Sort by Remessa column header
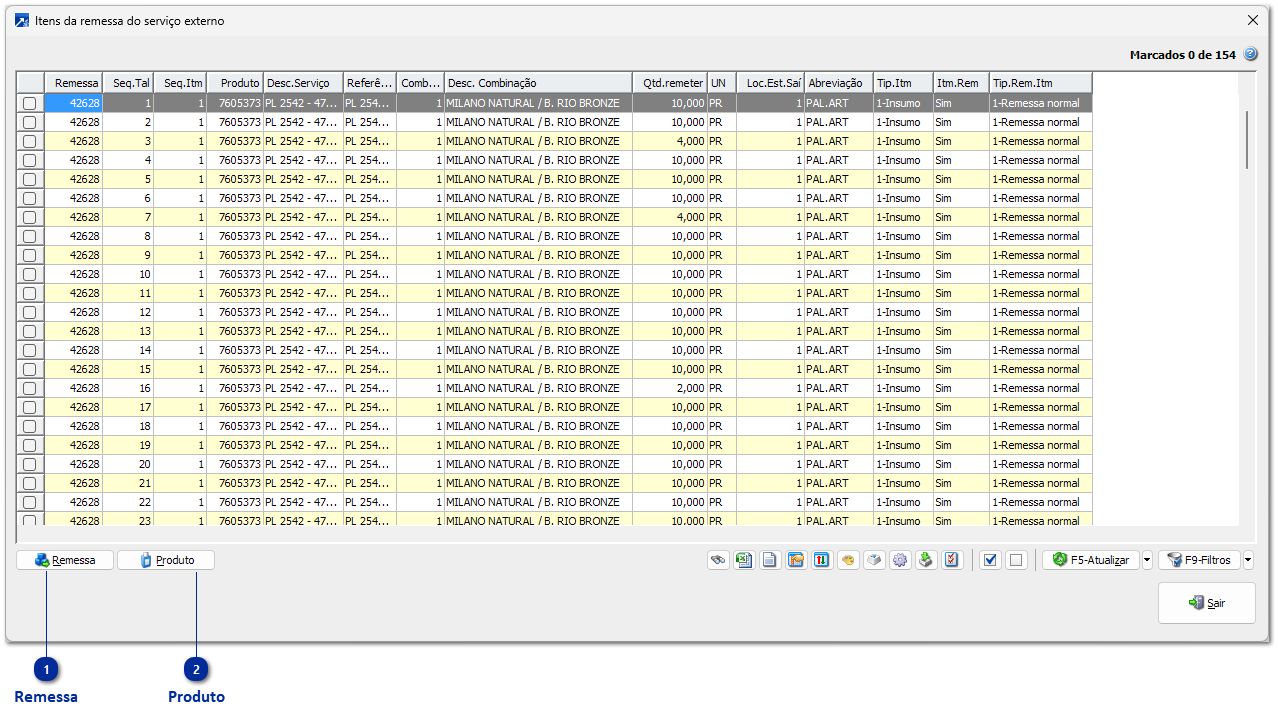1278x723 pixels. [x=73, y=83]
